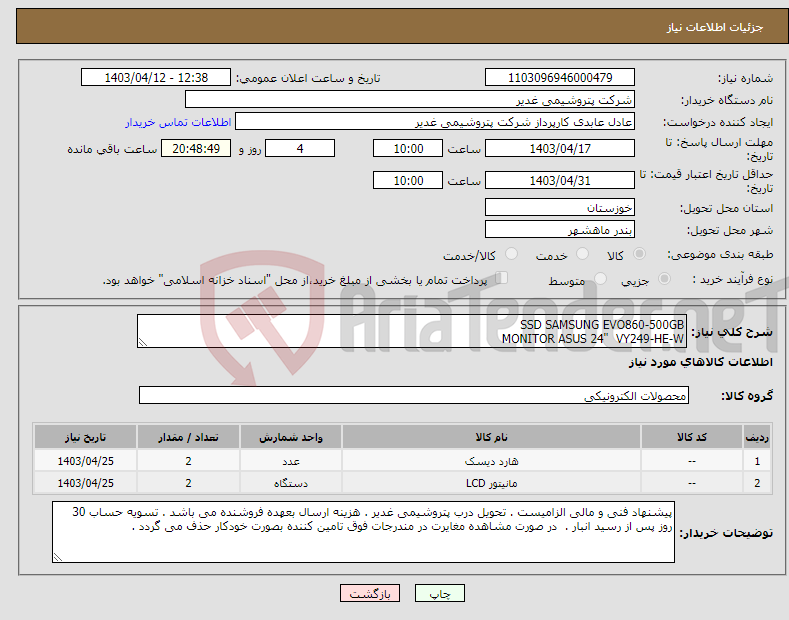The height and width of the screenshot is (620, 789).
Task: Click the announcement date field 1403/04/12 - 12:38
Action: [x=156, y=78]
